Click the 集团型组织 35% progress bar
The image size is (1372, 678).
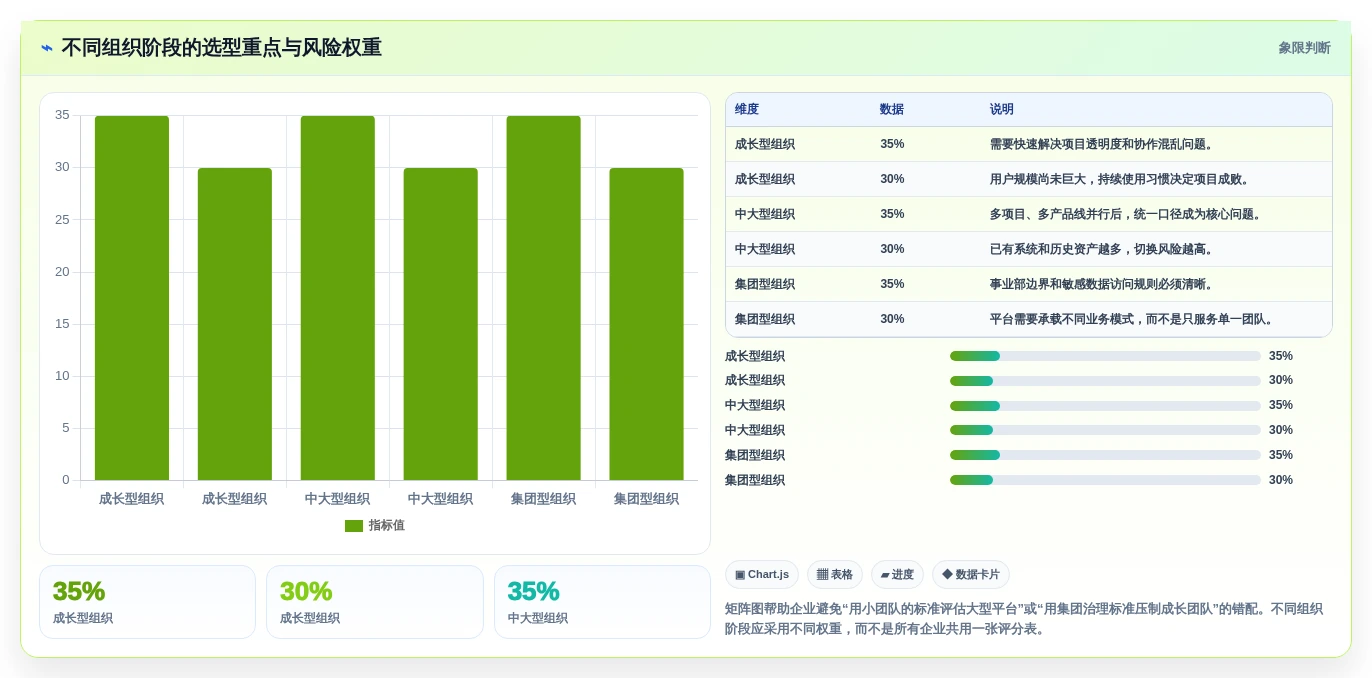1105,455
